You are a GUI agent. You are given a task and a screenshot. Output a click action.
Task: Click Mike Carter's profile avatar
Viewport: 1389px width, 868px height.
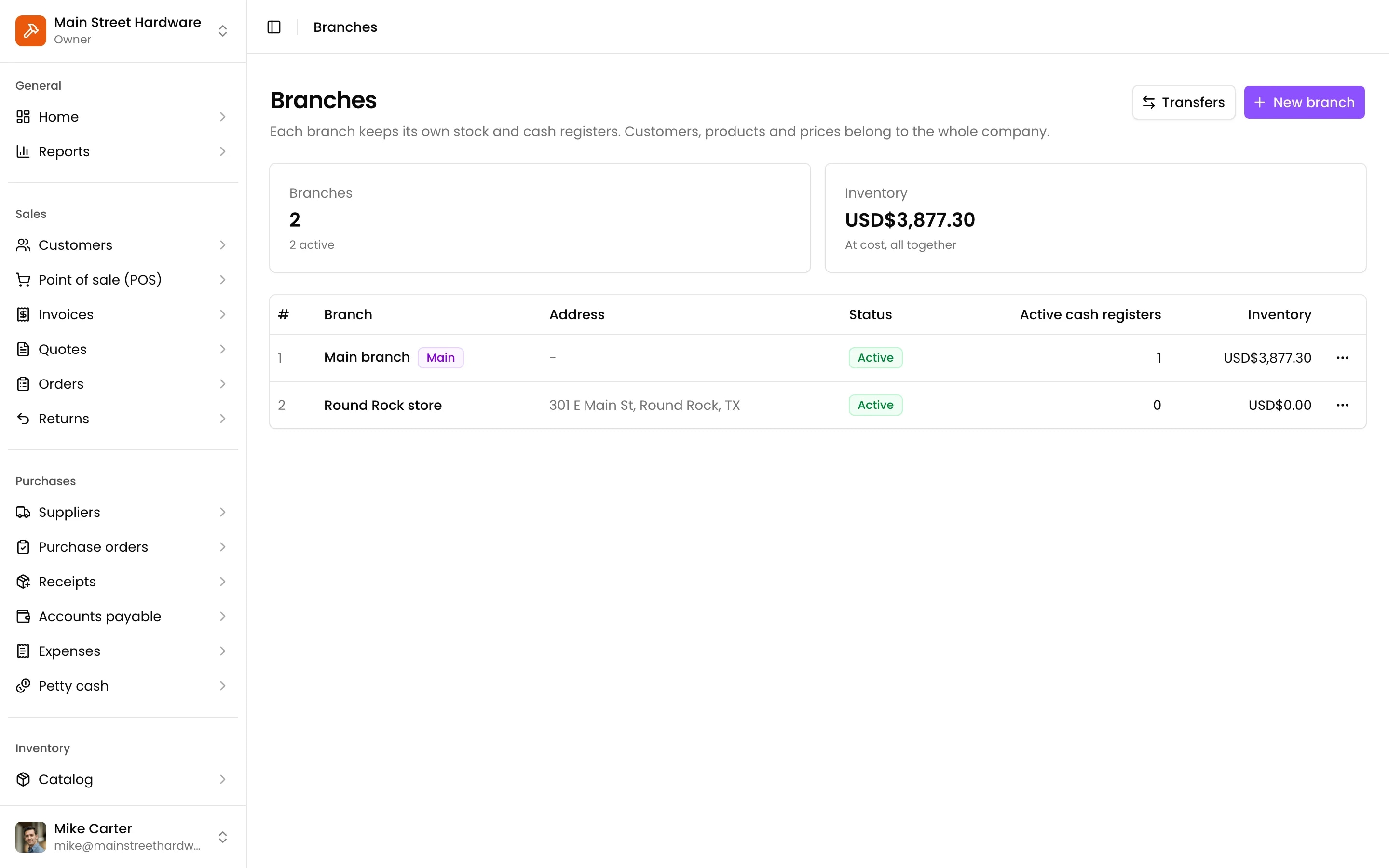31,837
